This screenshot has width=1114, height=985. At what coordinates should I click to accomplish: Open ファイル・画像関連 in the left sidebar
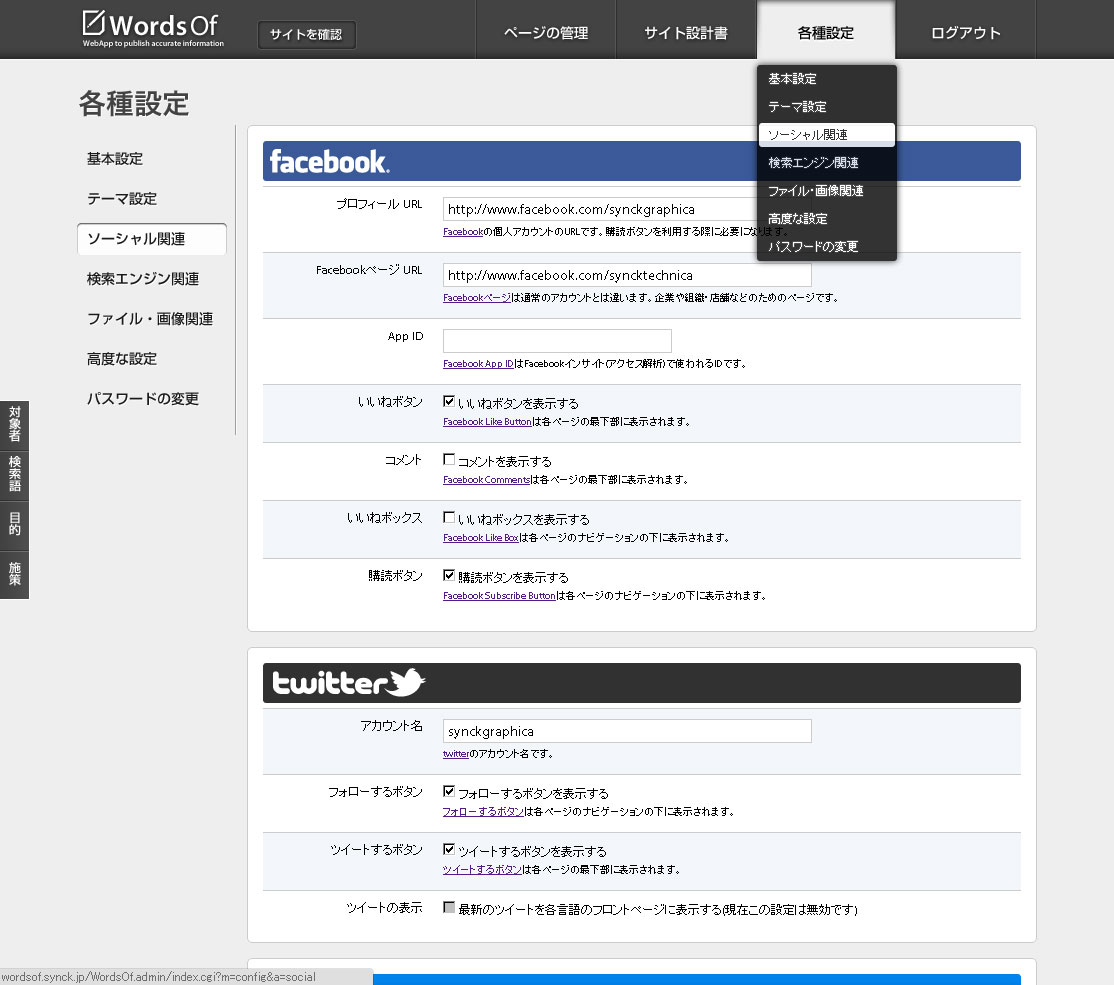pyautogui.click(x=152, y=318)
